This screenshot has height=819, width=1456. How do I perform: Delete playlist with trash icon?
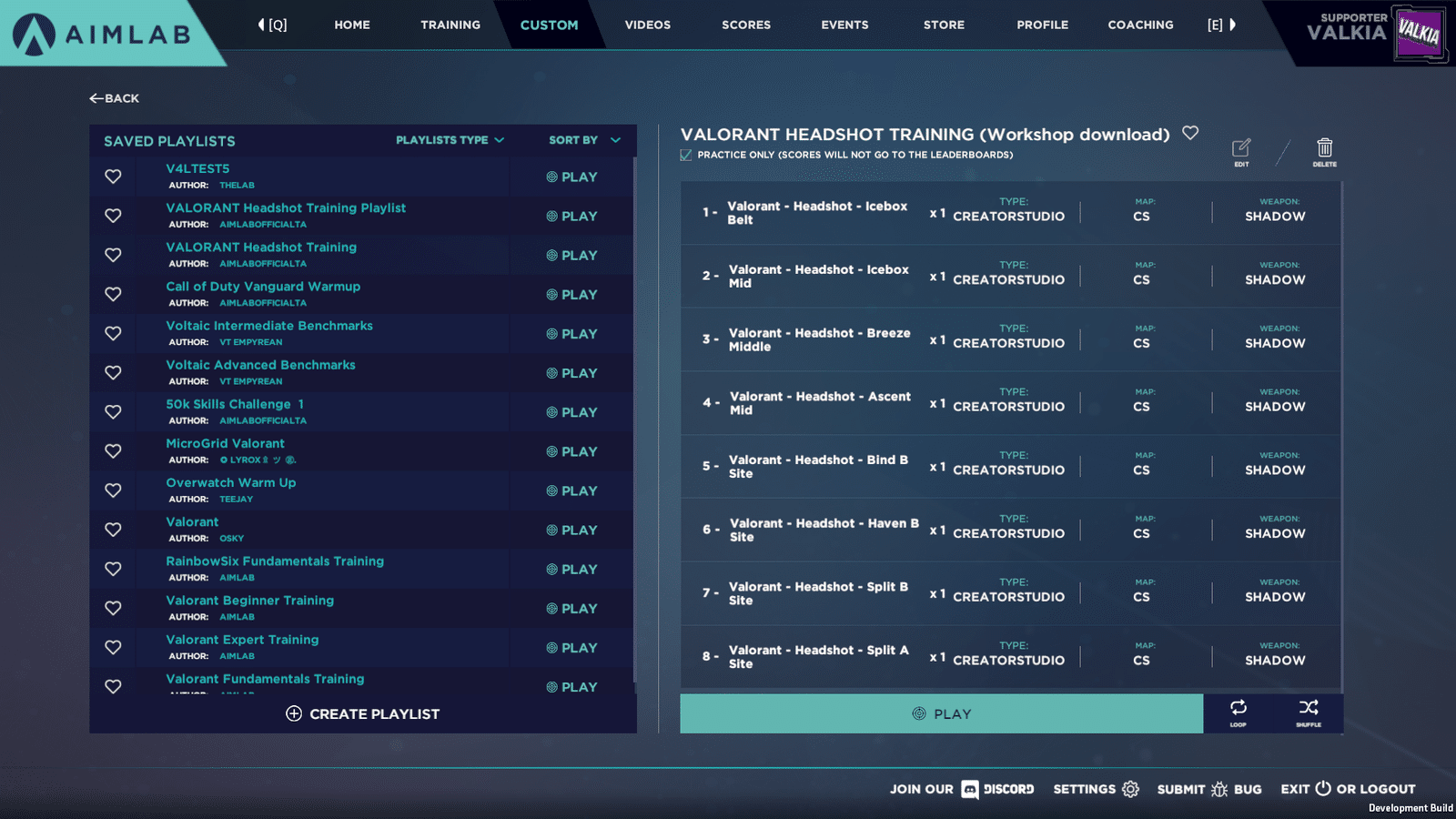(1325, 151)
